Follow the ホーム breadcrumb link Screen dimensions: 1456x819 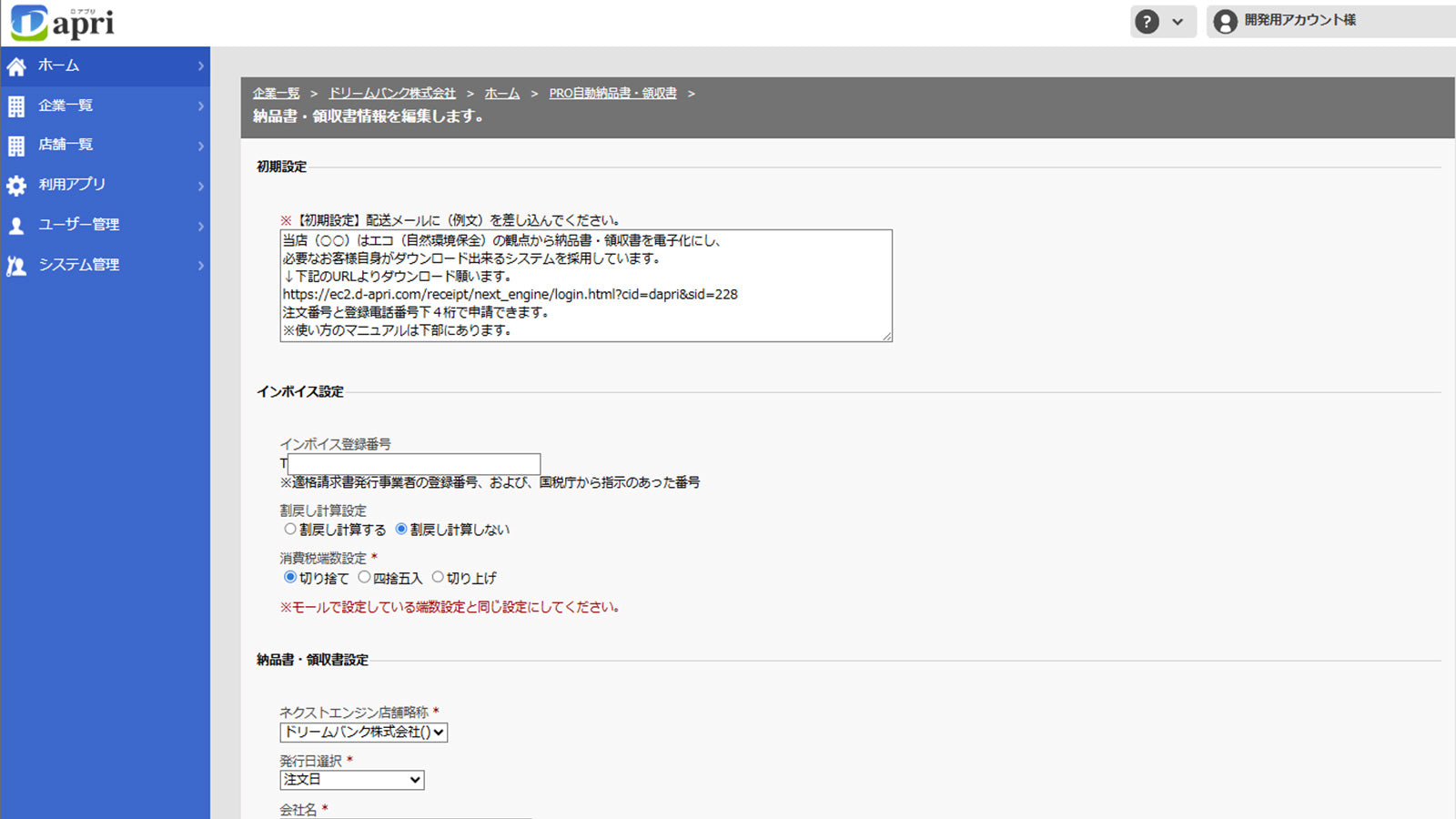tap(502, 94)
